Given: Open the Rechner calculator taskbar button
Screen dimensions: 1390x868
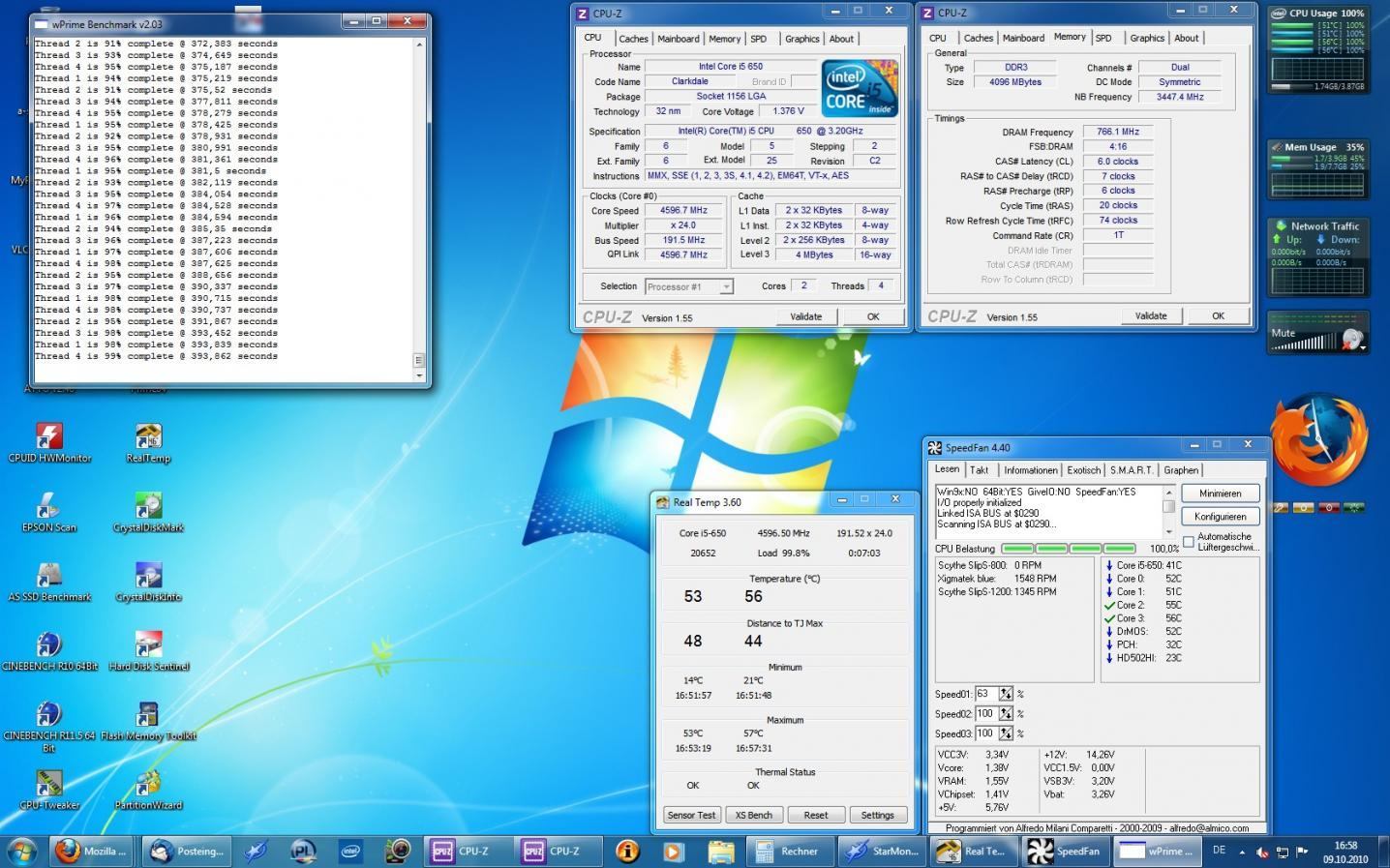Looking at the screenshot, I should tap(791, 852).
